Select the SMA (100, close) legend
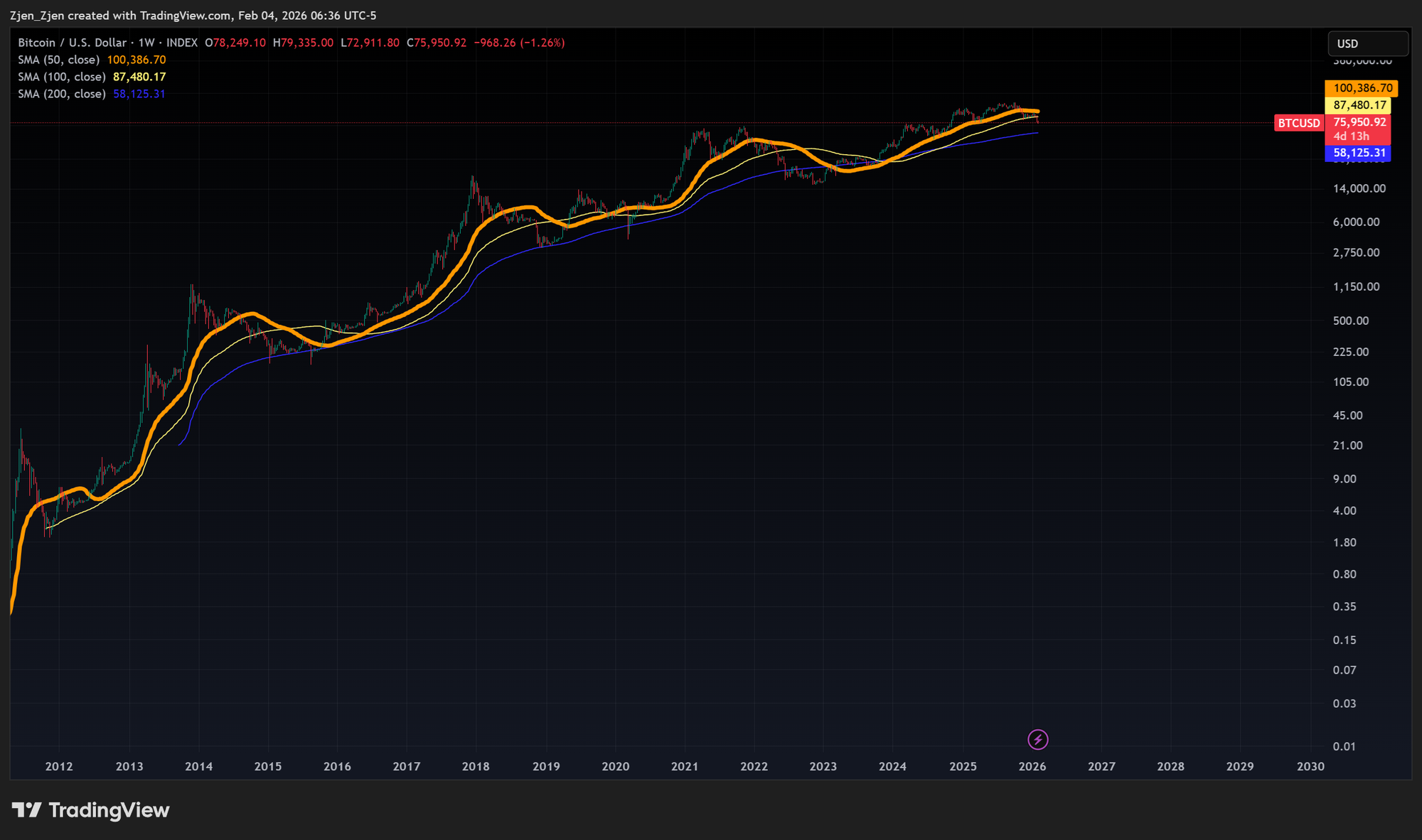This screenshot has width=1422, height=840. [x=62, y=77]
